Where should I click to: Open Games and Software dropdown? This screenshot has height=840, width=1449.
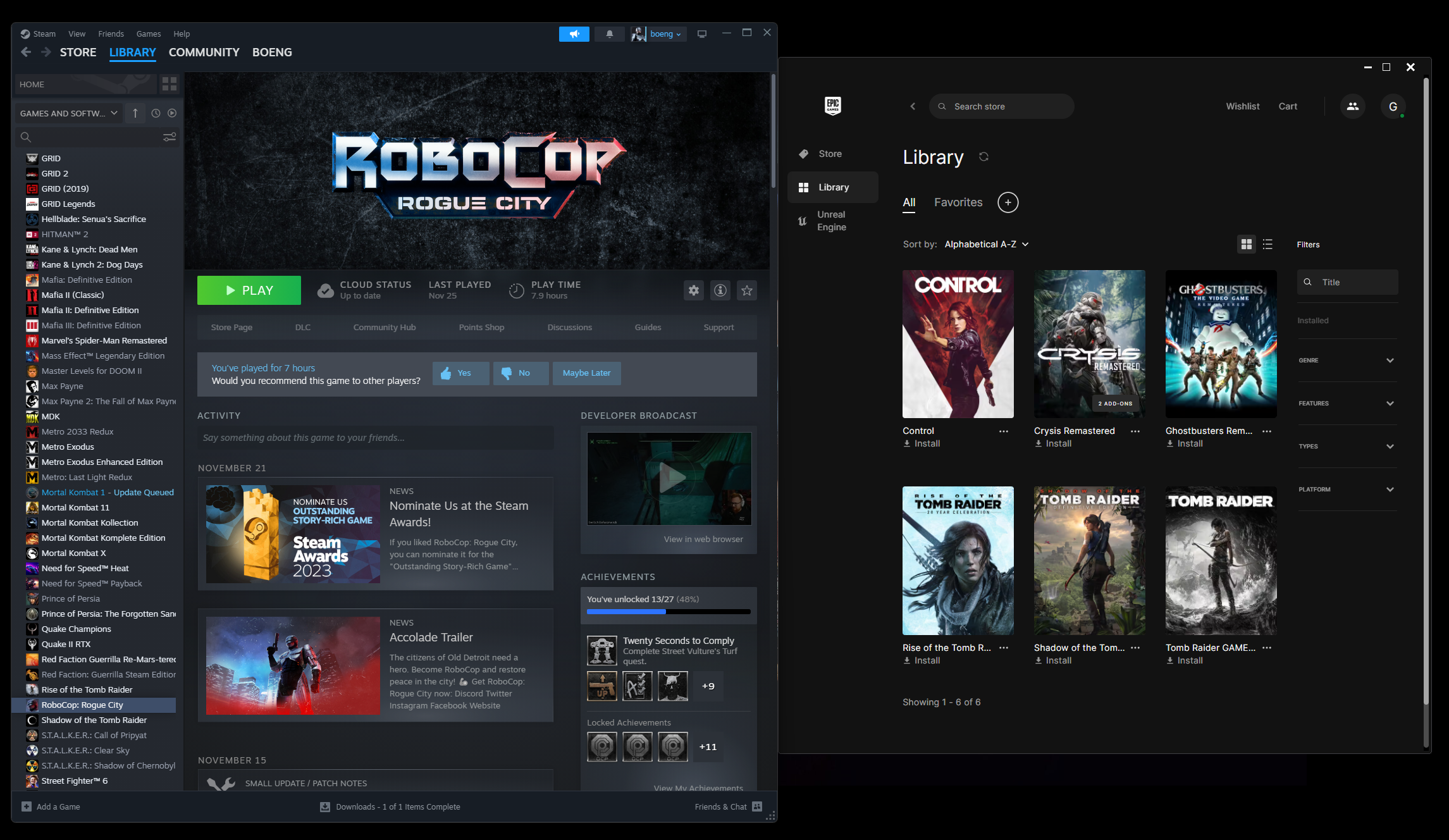(x=69, y=113)
